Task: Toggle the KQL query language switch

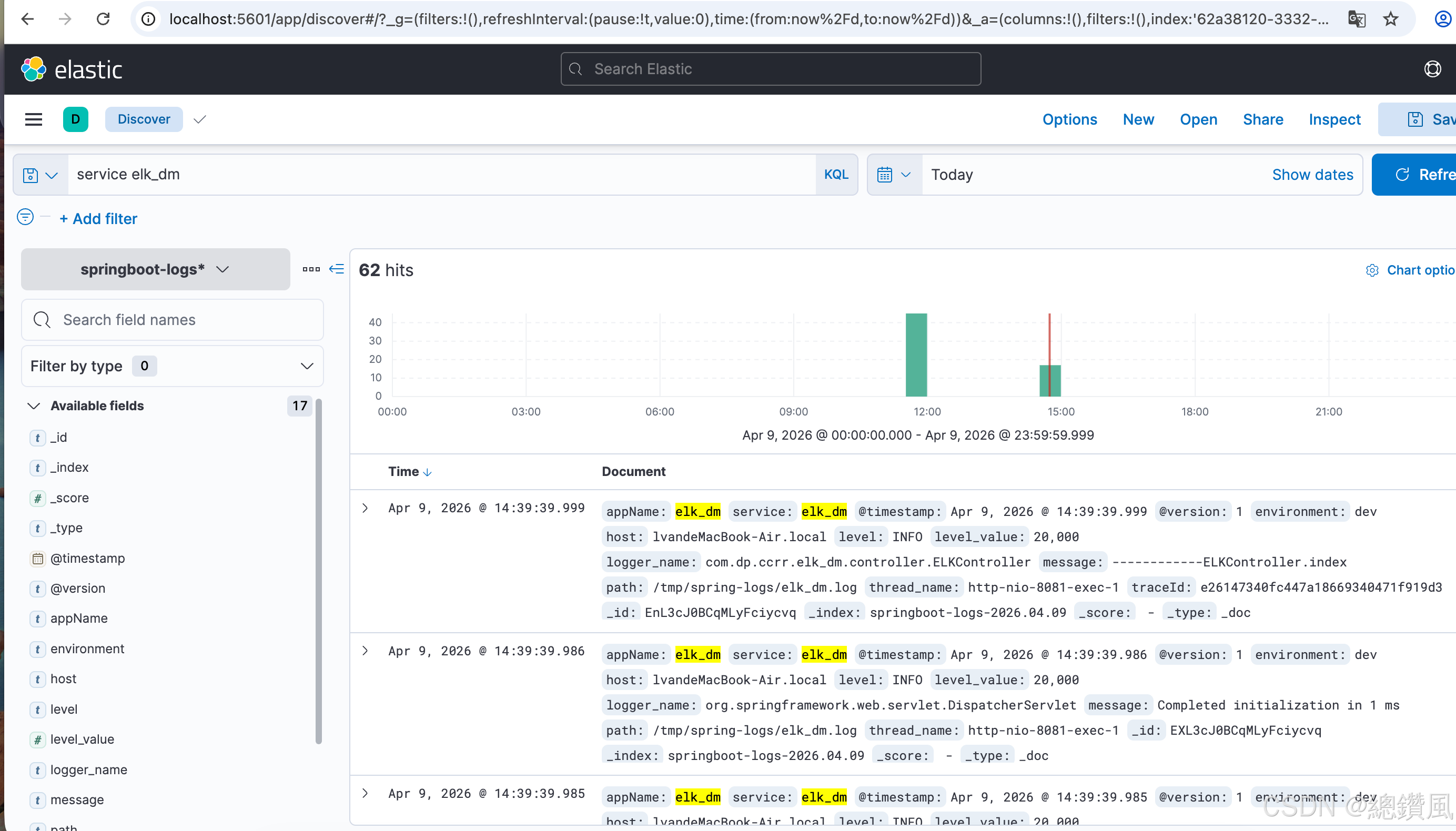Action: [836, 175]
